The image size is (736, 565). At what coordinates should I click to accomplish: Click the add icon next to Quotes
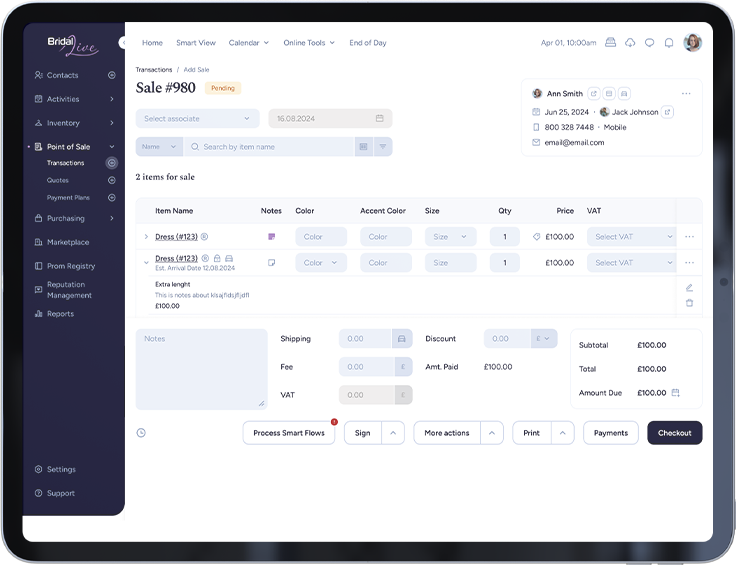[x=112, y=180]
